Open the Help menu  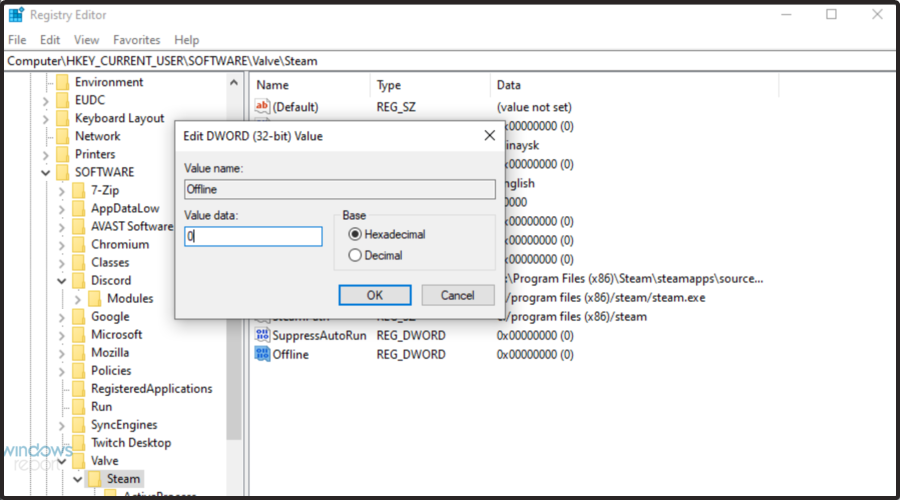pos(187,40)
